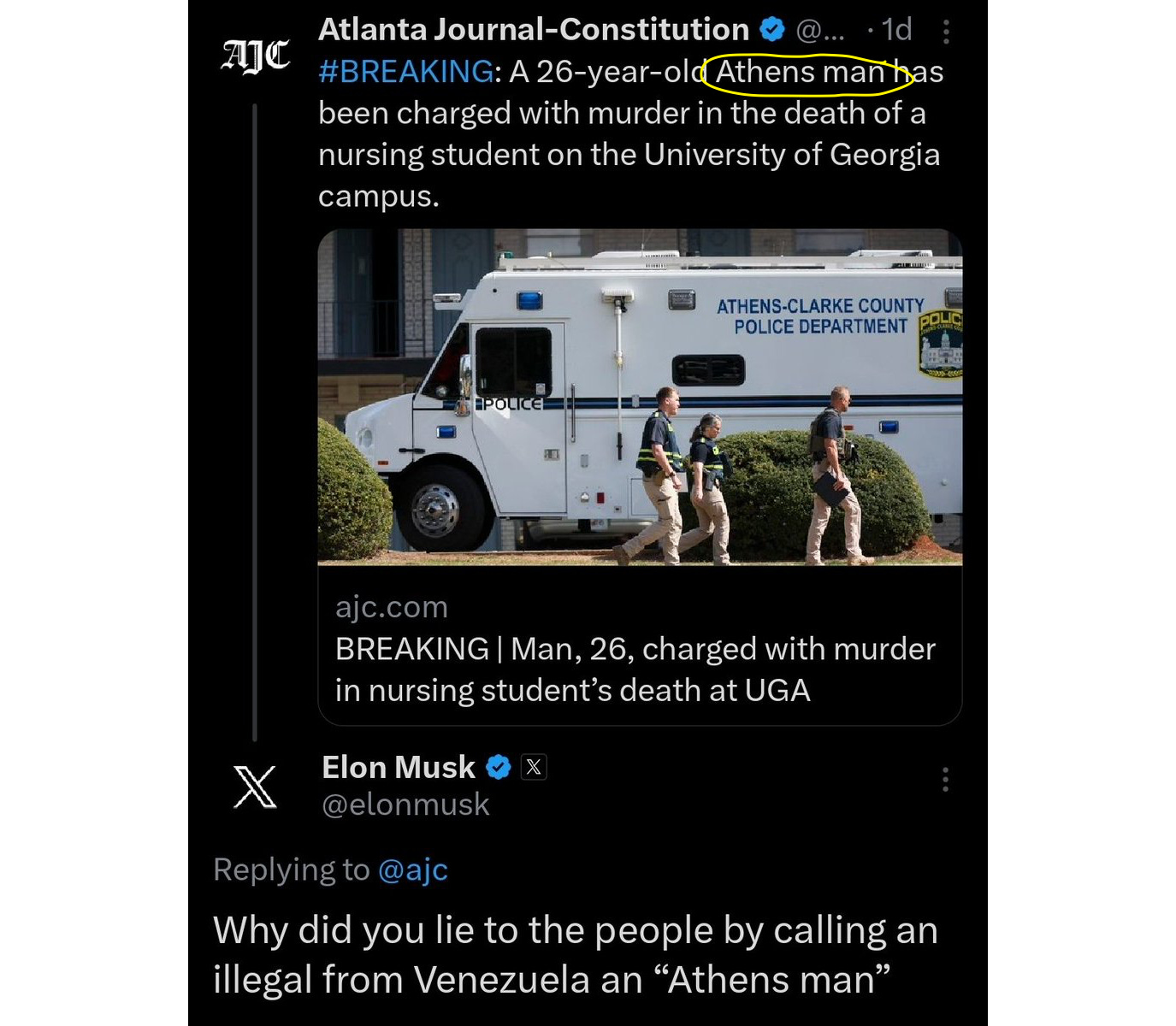The image size is (1176, 1026).
Task: Click the X affiliation badge
Action: 534,768
